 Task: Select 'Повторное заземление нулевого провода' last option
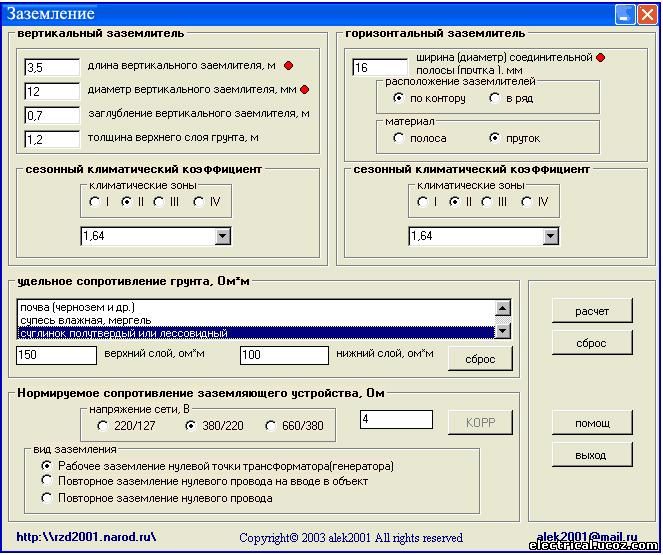46,497
